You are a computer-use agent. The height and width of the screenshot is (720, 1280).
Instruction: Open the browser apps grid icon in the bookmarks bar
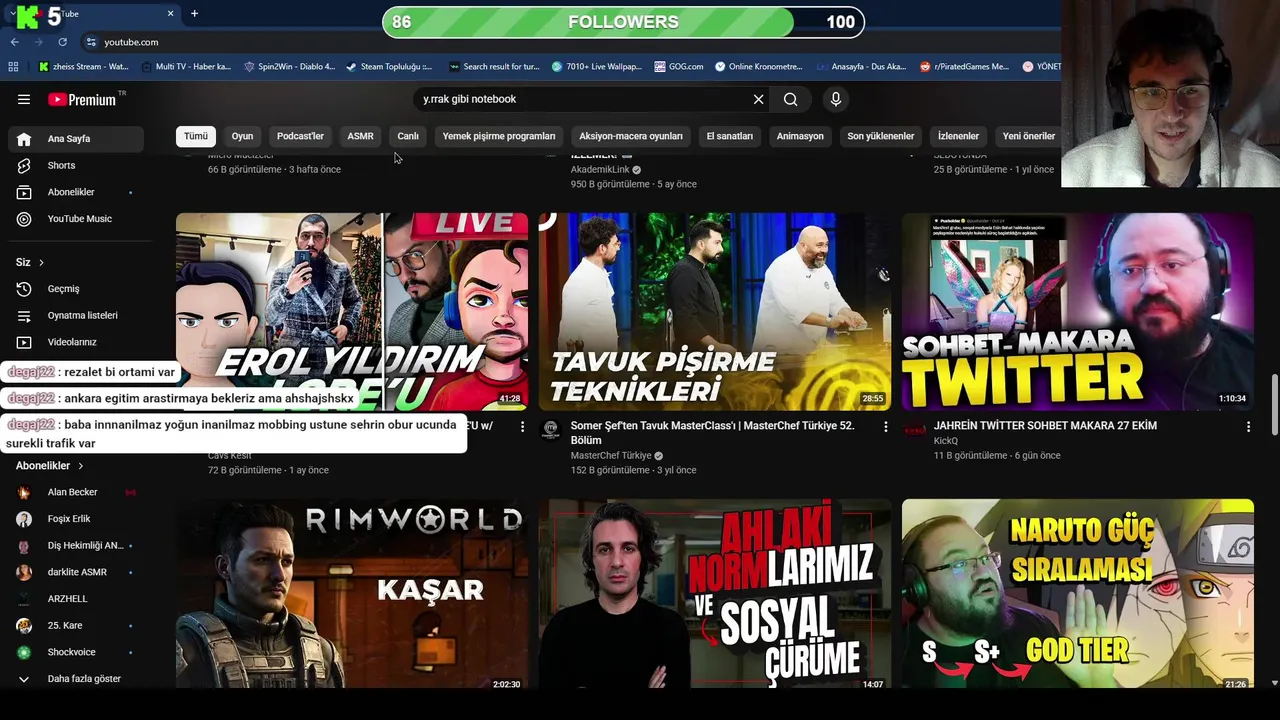click(x=13, y=67)
